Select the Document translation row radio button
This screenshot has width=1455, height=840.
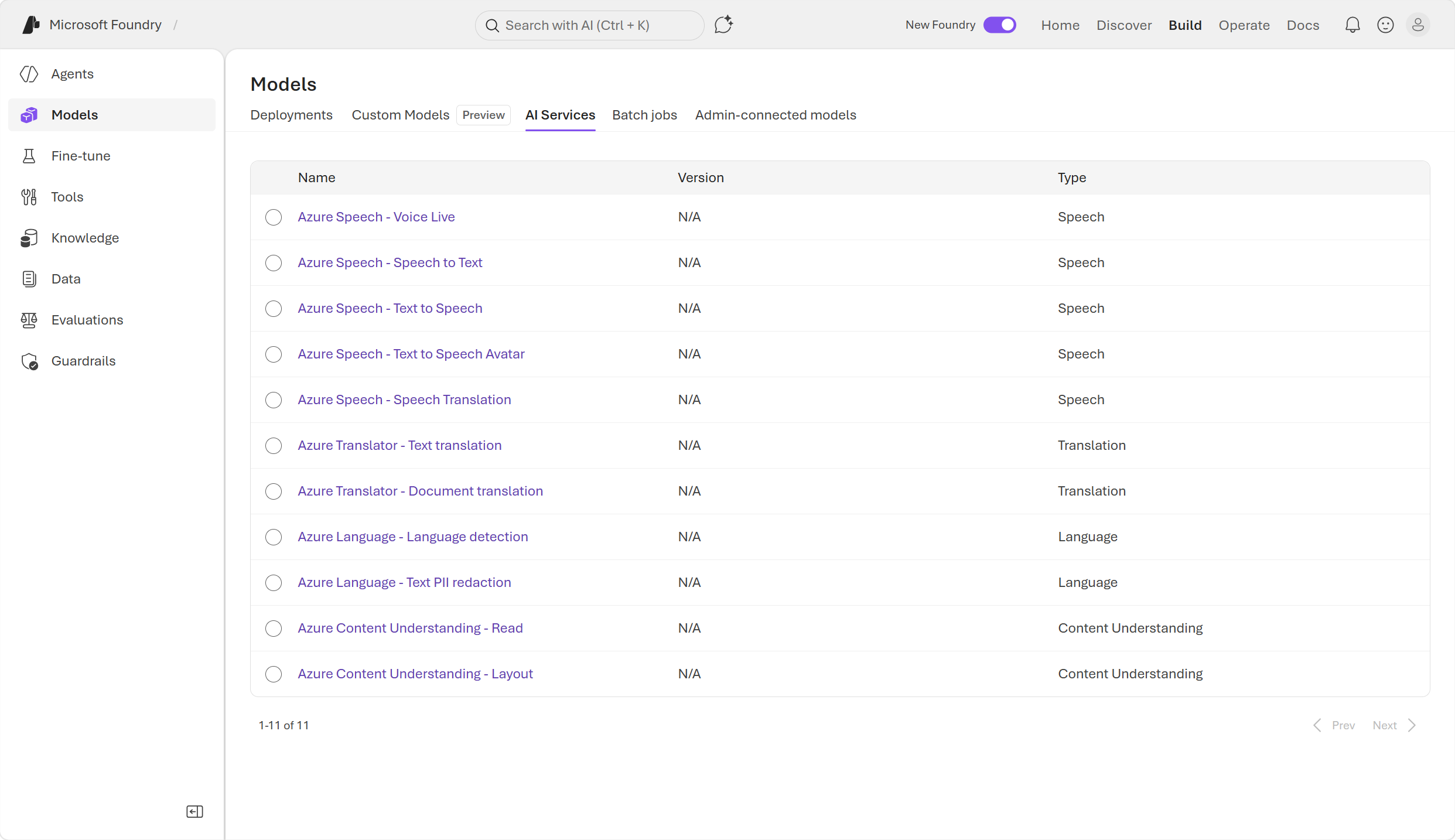pos(274,491)
